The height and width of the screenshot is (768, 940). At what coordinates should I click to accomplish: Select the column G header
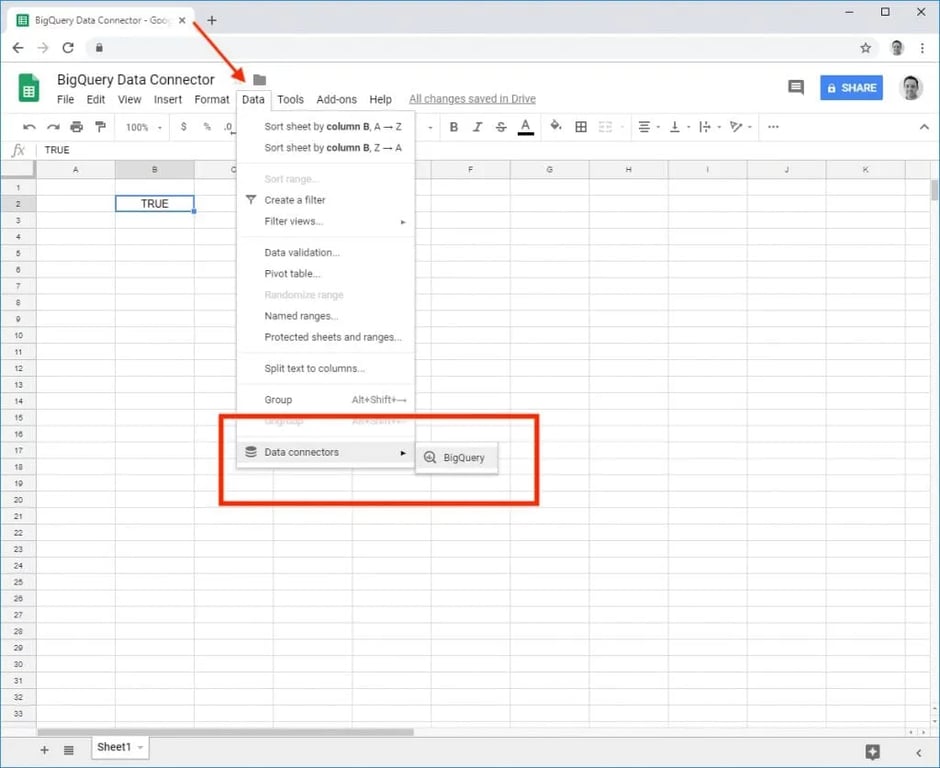tap(549, 170)
